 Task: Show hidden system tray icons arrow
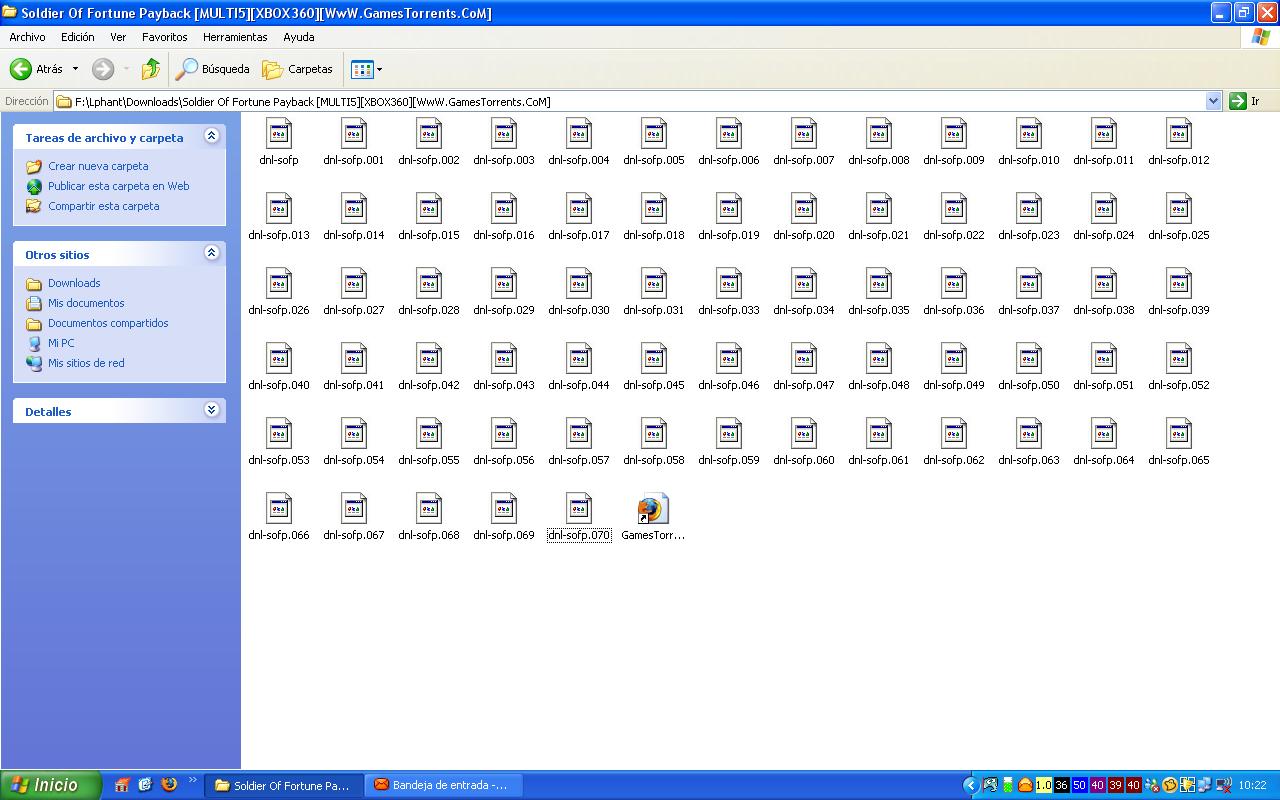tap(970, 785)
